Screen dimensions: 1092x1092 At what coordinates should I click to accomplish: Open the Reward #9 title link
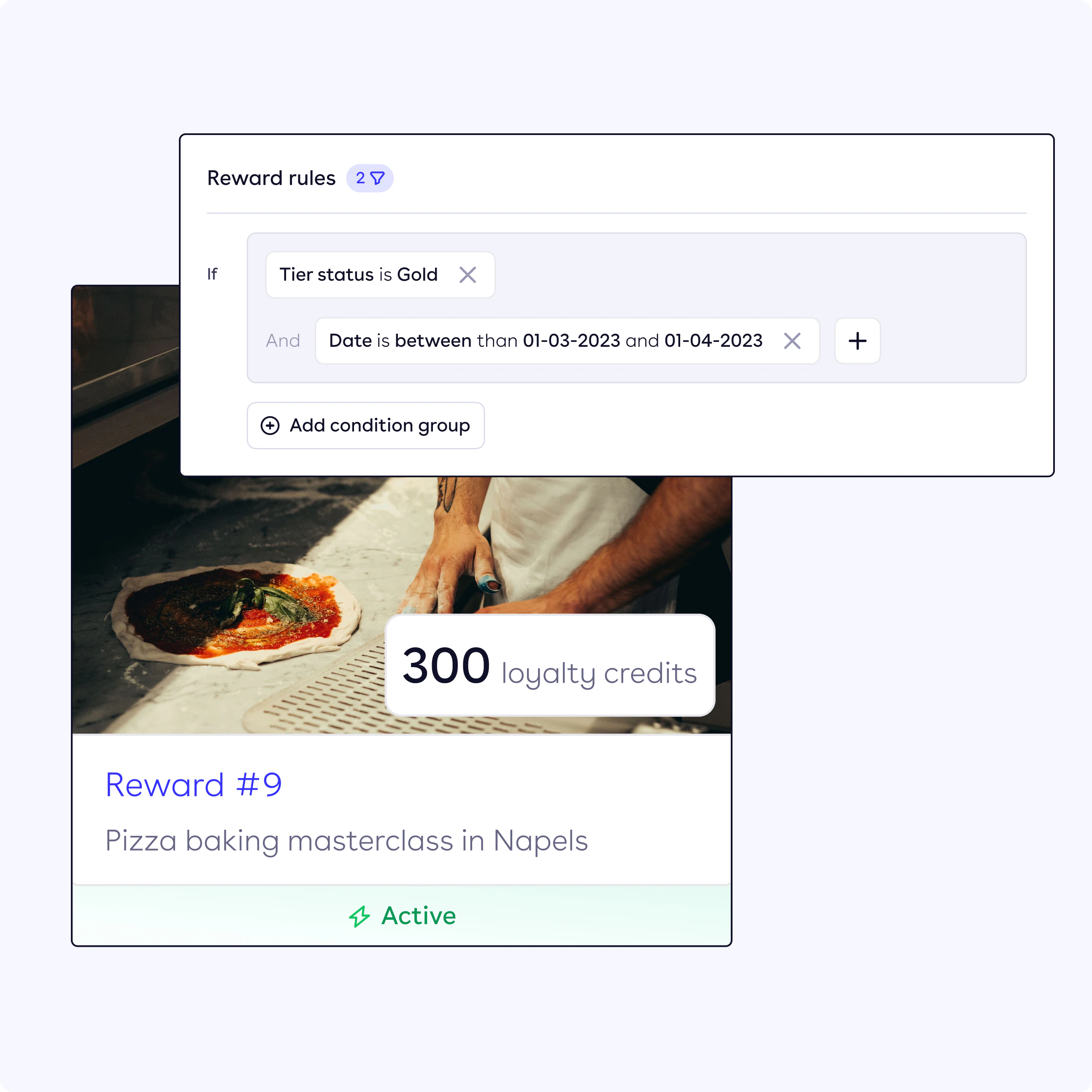[194, 784]
